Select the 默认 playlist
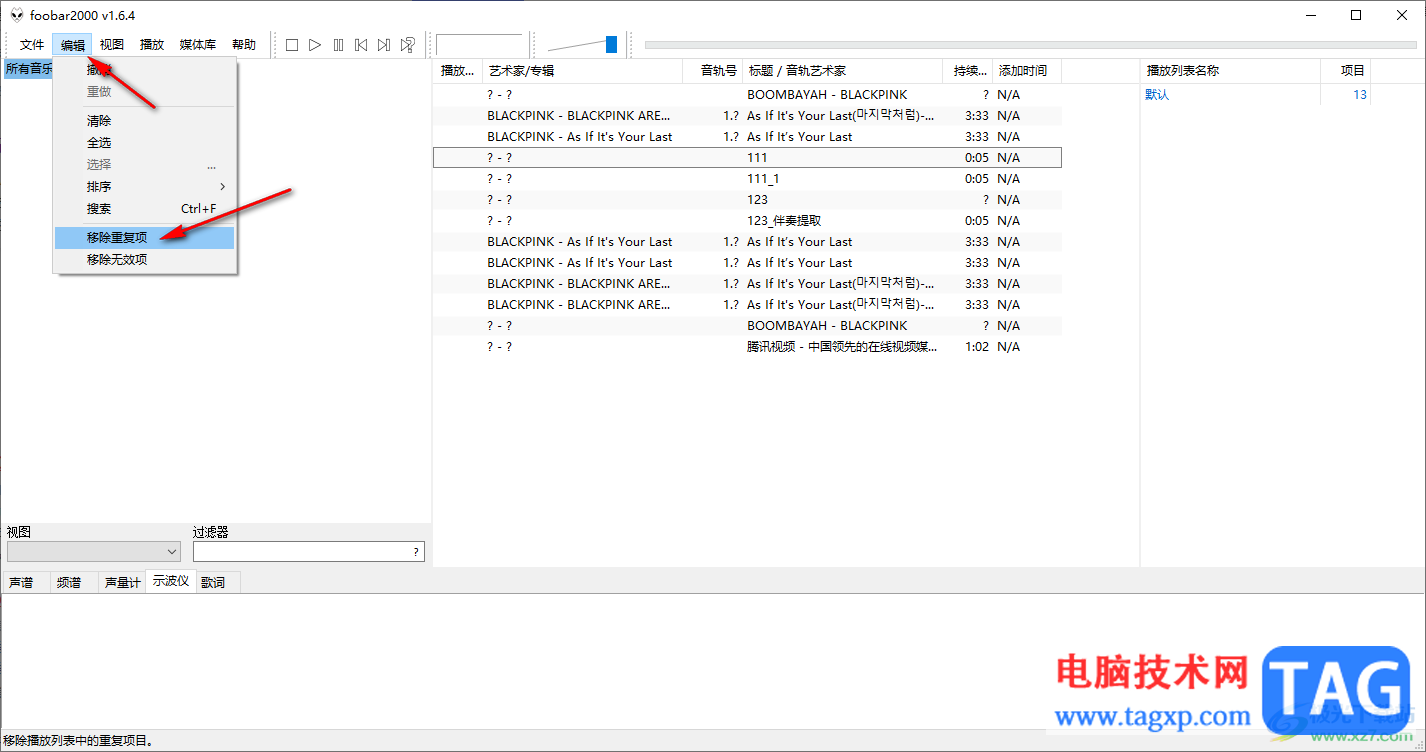This screenshot has height=752, width=1426. tap(1157, 95)
